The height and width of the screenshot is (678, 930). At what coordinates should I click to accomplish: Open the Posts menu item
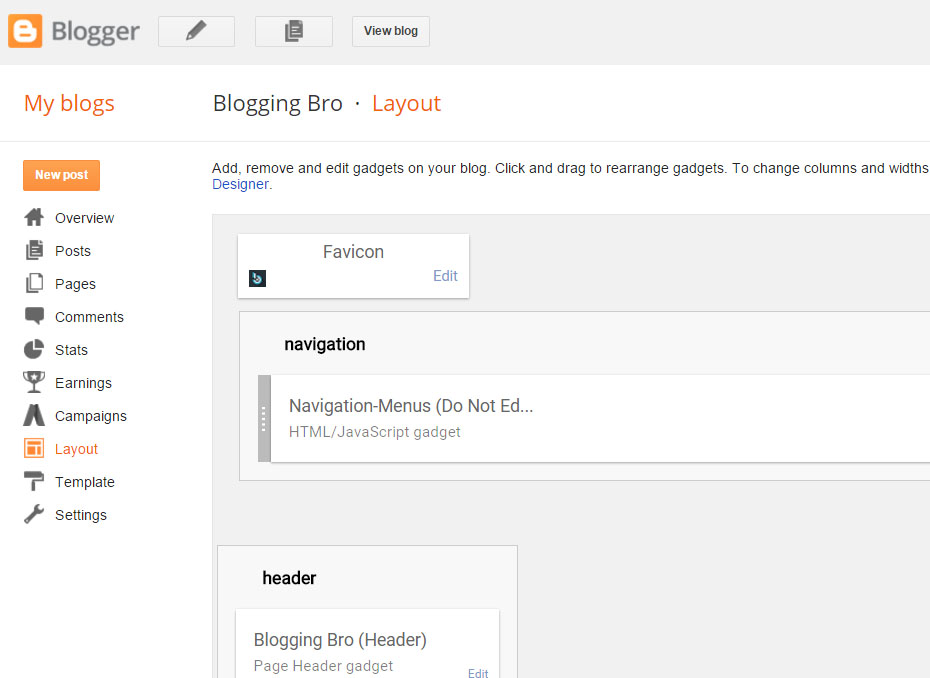pyautogui.click(x=73, y=251)
